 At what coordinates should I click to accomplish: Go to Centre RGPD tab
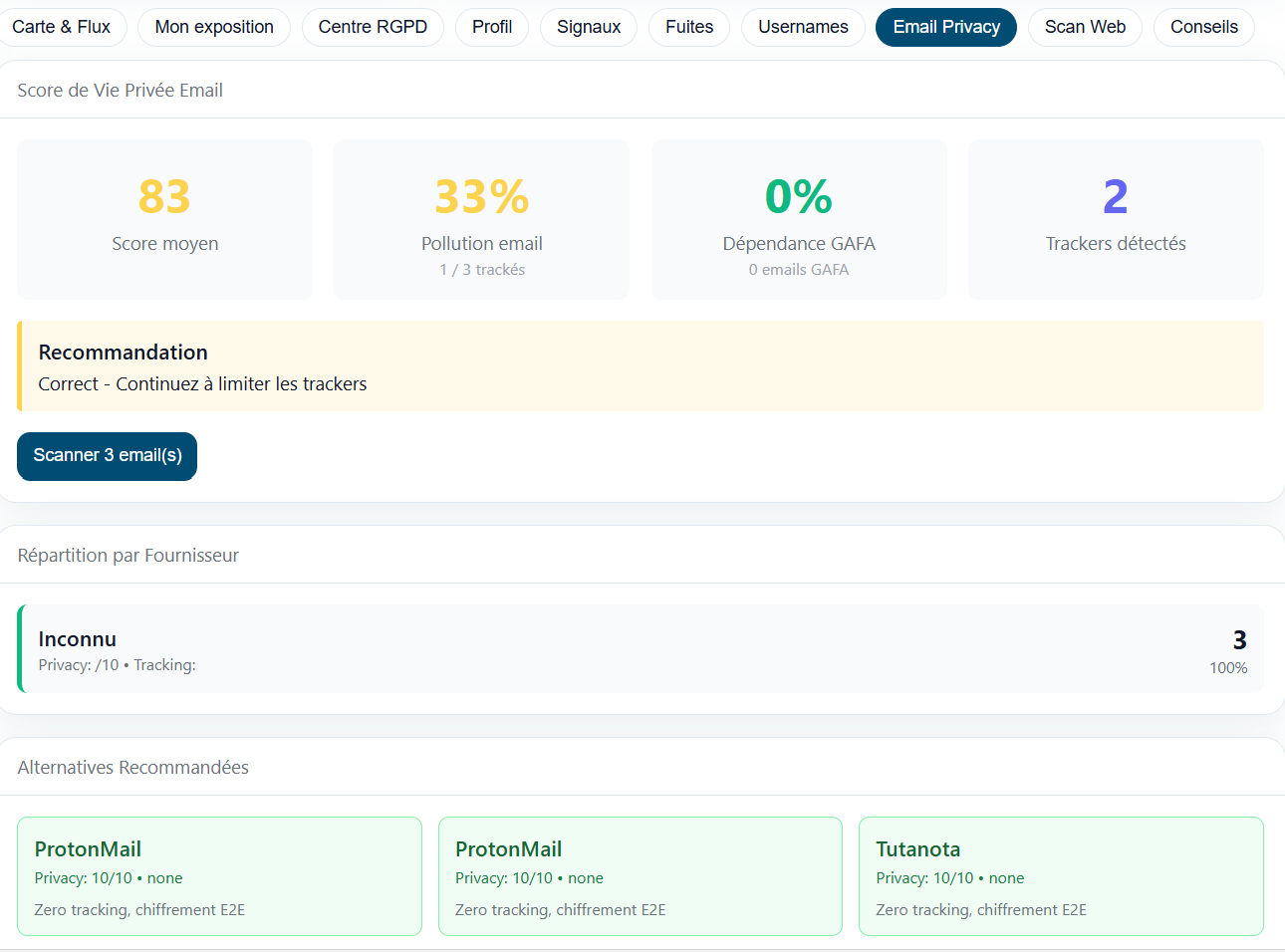[x=373, y=27]
